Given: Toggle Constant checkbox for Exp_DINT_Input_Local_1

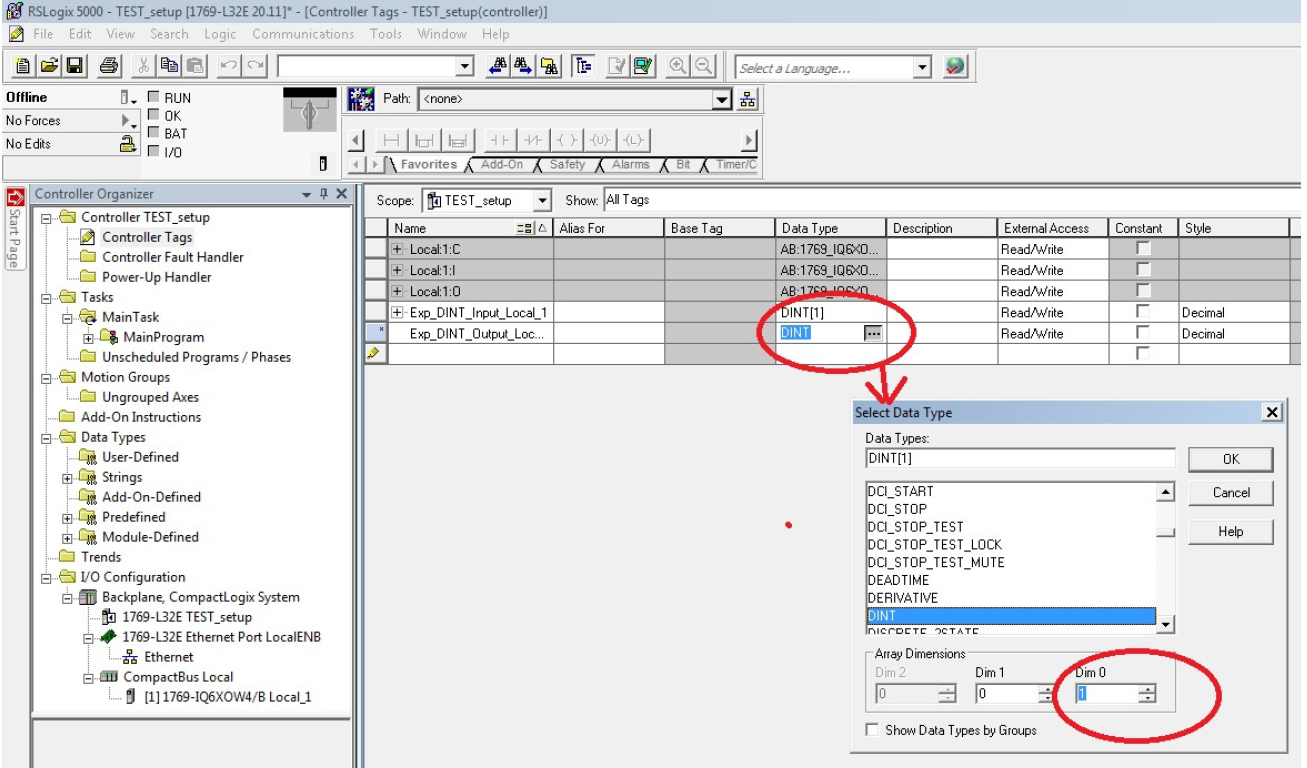Looking at the screenshot, I should click(1143, 311).
